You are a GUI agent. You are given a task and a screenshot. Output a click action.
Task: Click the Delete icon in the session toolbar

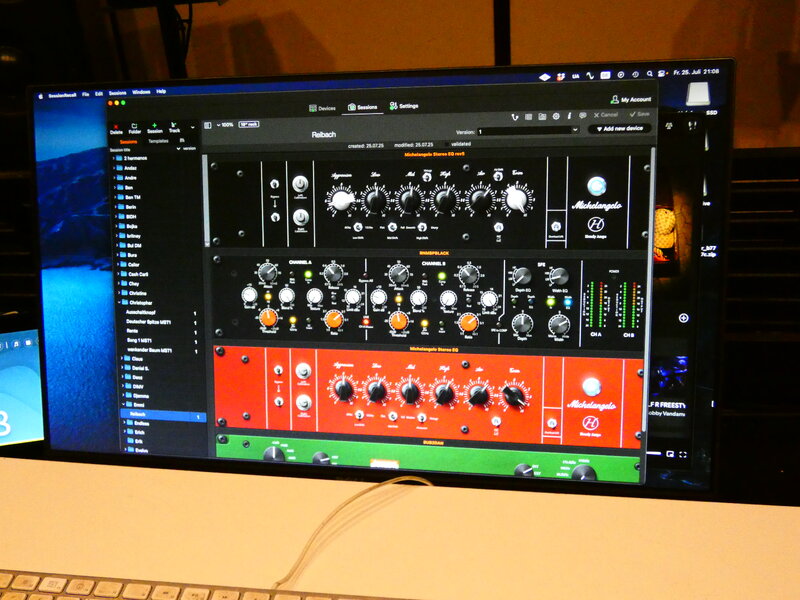(x=116, y=128)
